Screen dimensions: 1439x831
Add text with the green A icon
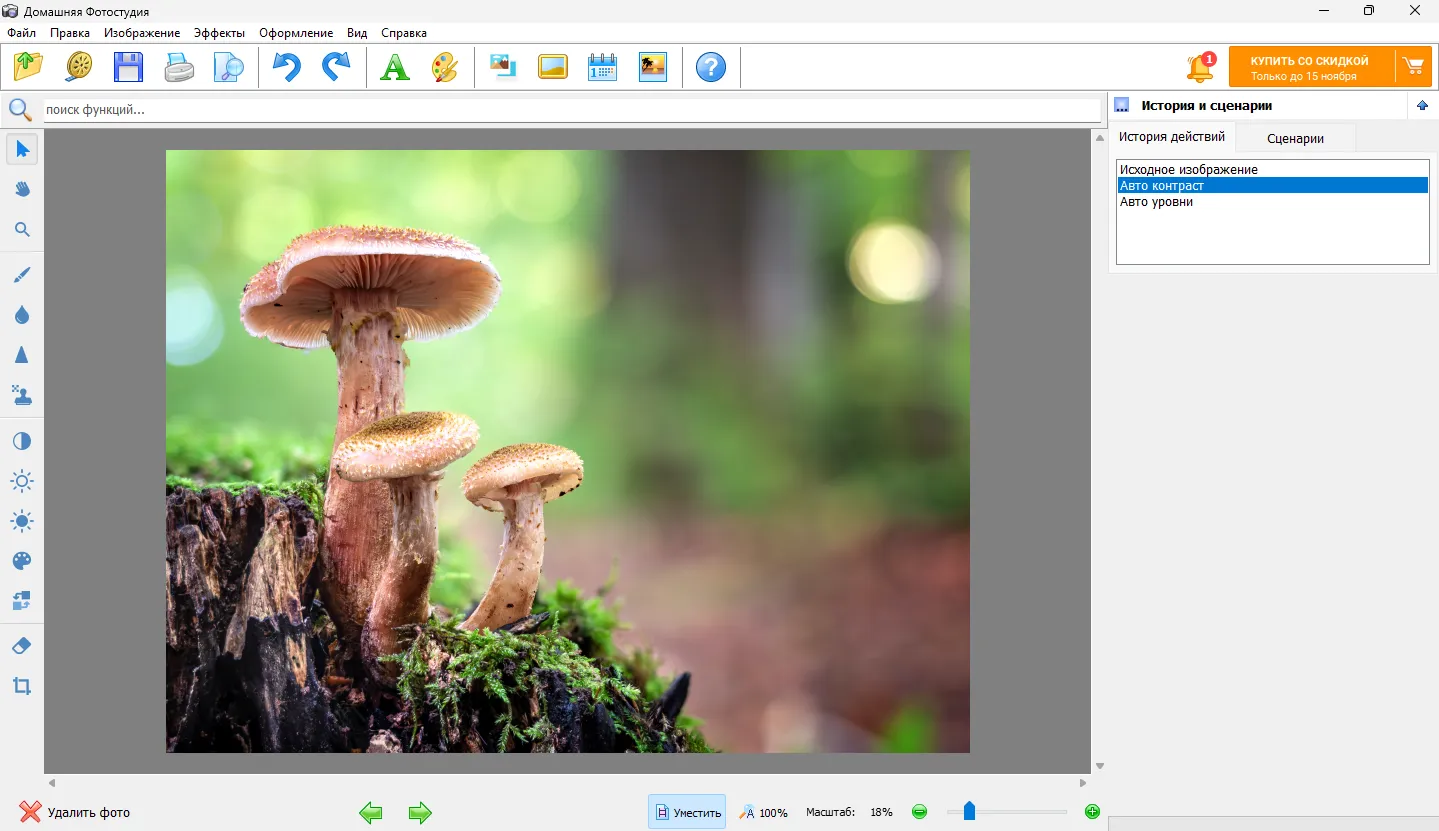[x=395, y=67]
